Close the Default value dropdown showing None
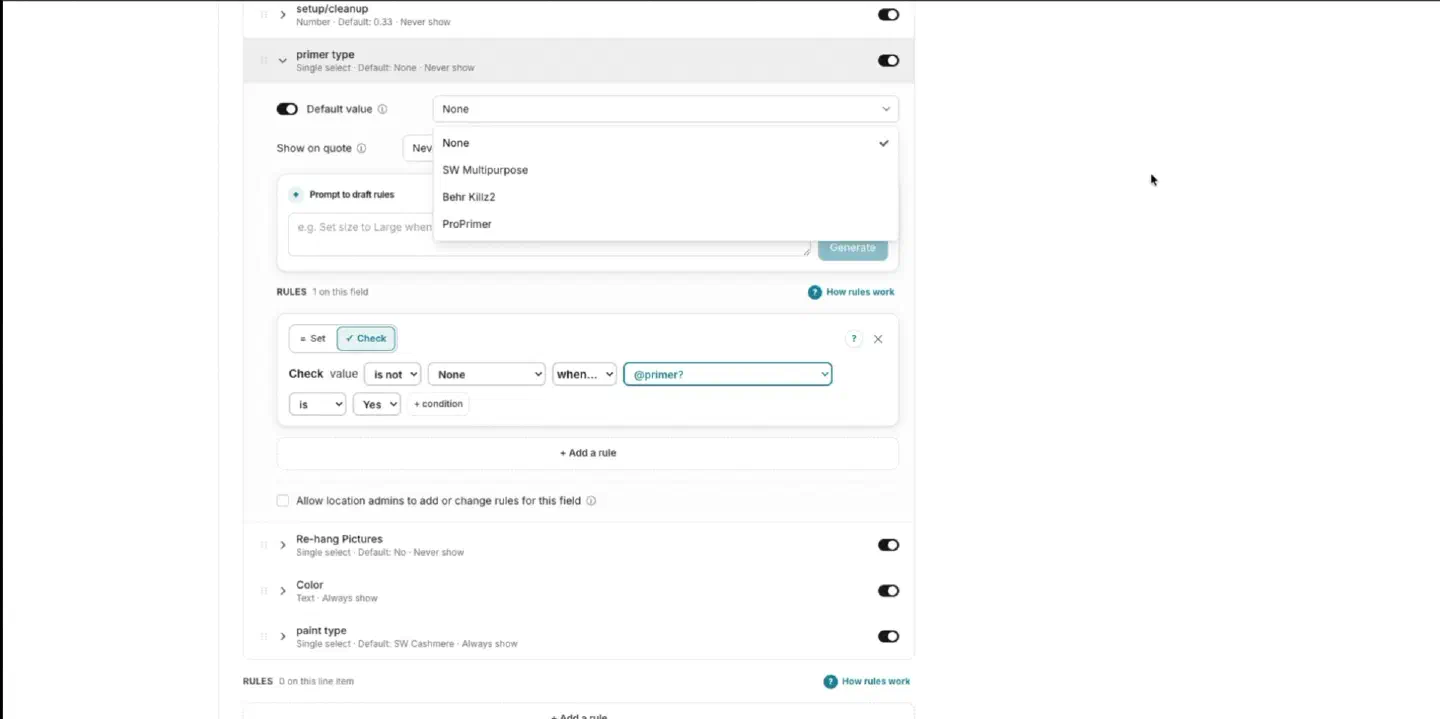 point(666,109)
